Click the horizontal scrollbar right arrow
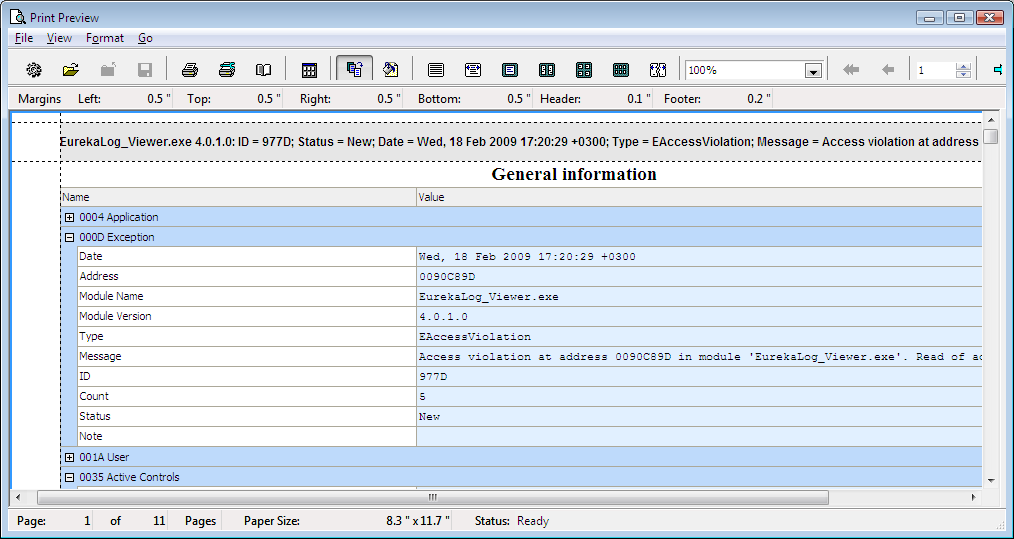Viewport: 1014px width, 539px height. pos(974,497)
